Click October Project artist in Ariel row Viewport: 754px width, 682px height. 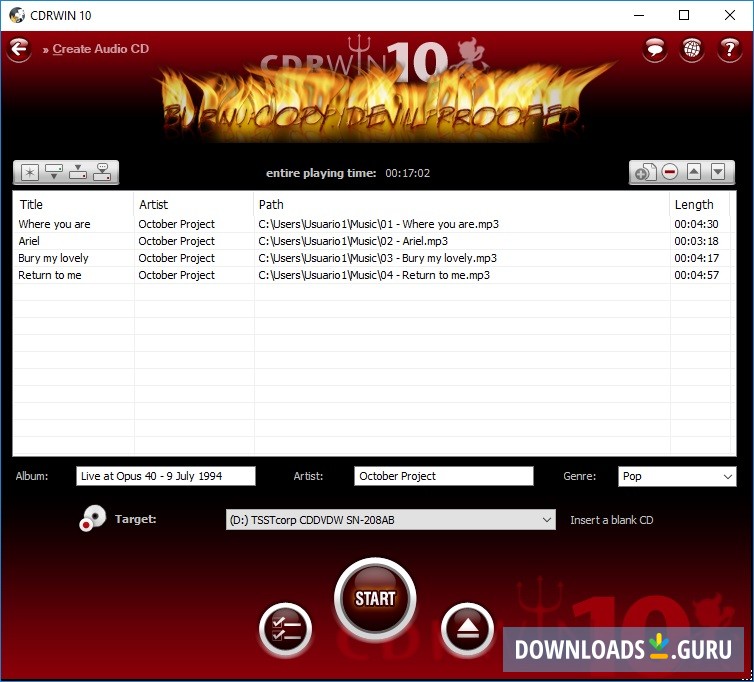(x=176, y=241)
